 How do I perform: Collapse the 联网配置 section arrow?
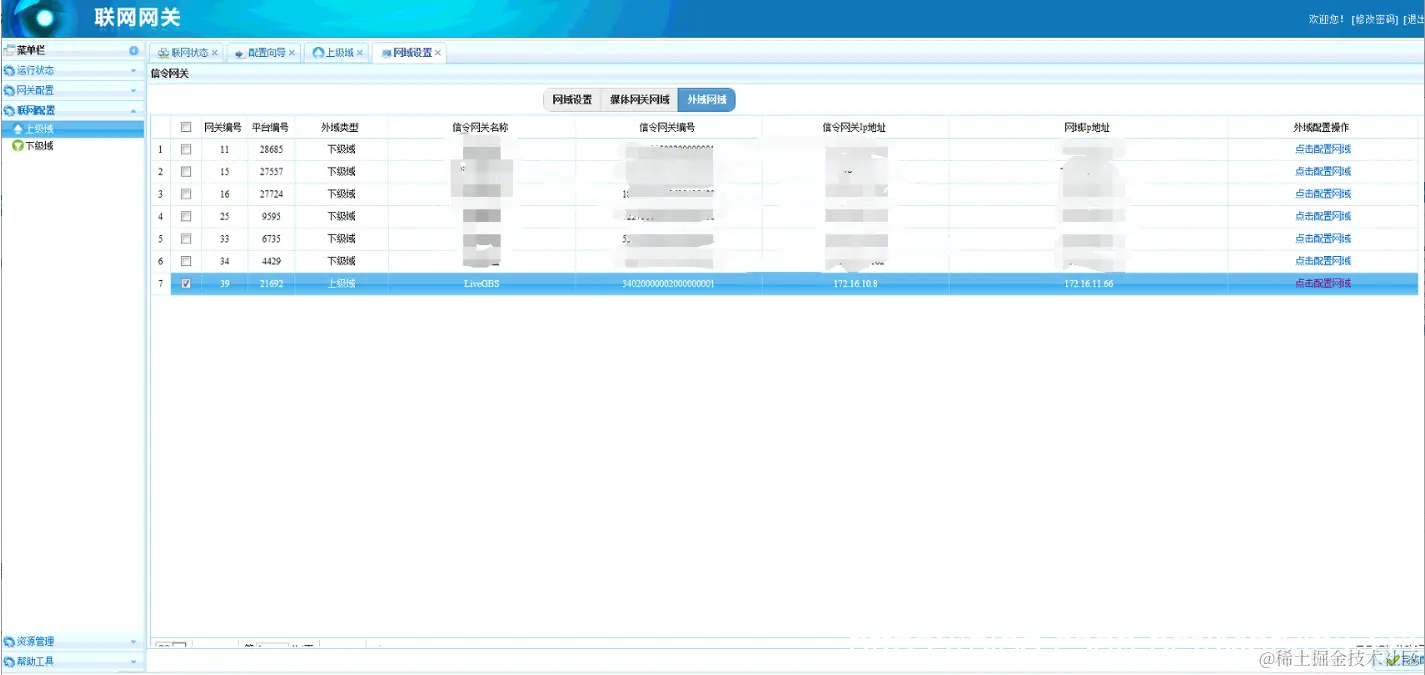pyautogui.click(x=134, y=111)
